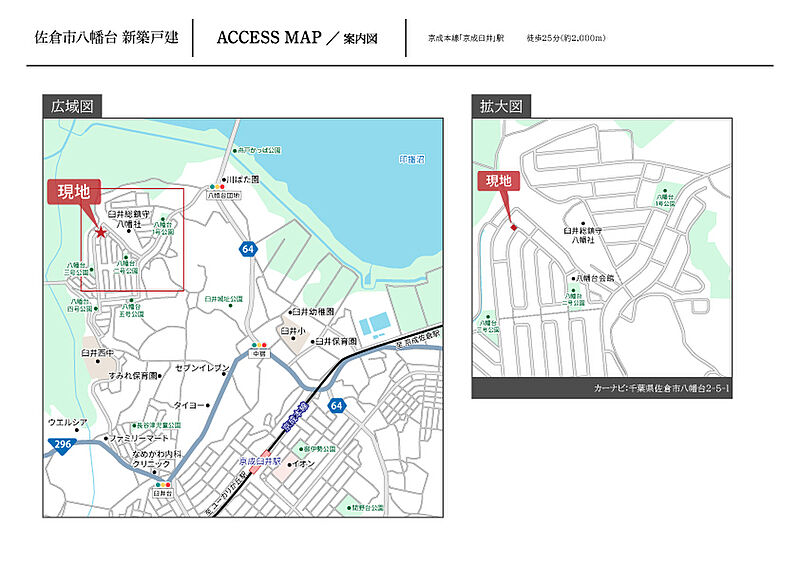Screen dimensions: 800x565
Task: Click the red diamond marker in enlarged map
Action: (x=514, y=228)
